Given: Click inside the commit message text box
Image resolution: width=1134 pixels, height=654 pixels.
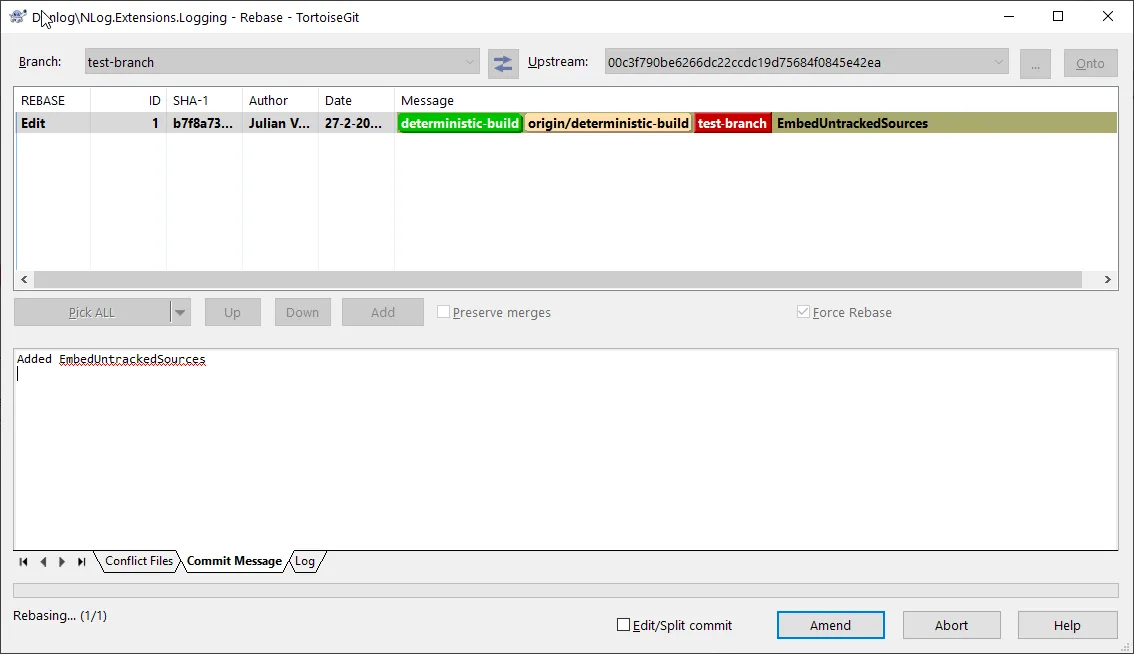Looking at the screenshot, I should tap(566, 449).
